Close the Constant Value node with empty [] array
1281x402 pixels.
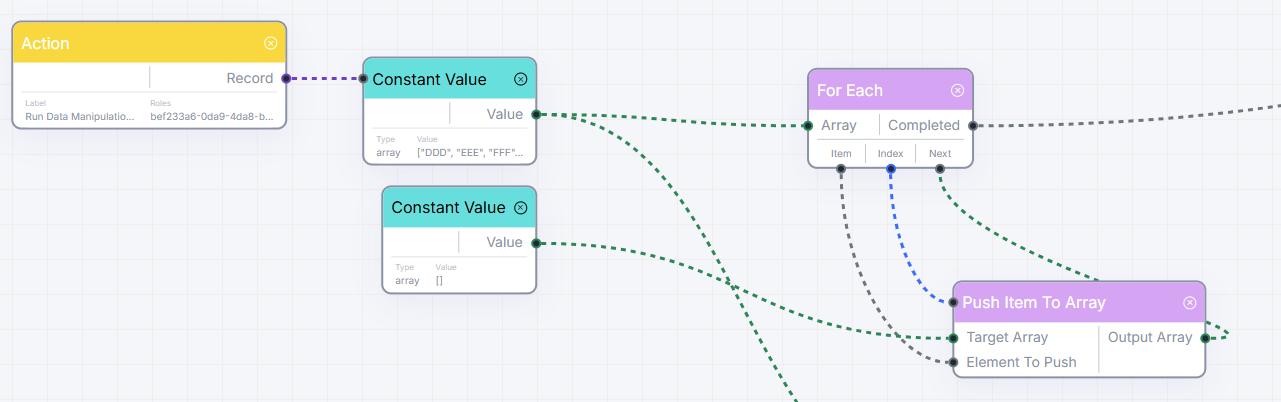(520, 208)
